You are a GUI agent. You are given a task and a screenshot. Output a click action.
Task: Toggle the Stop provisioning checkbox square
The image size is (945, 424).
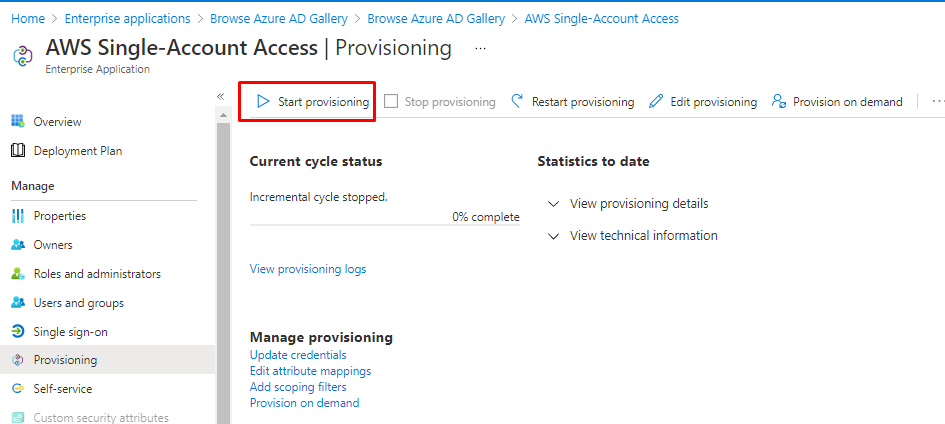391,102
